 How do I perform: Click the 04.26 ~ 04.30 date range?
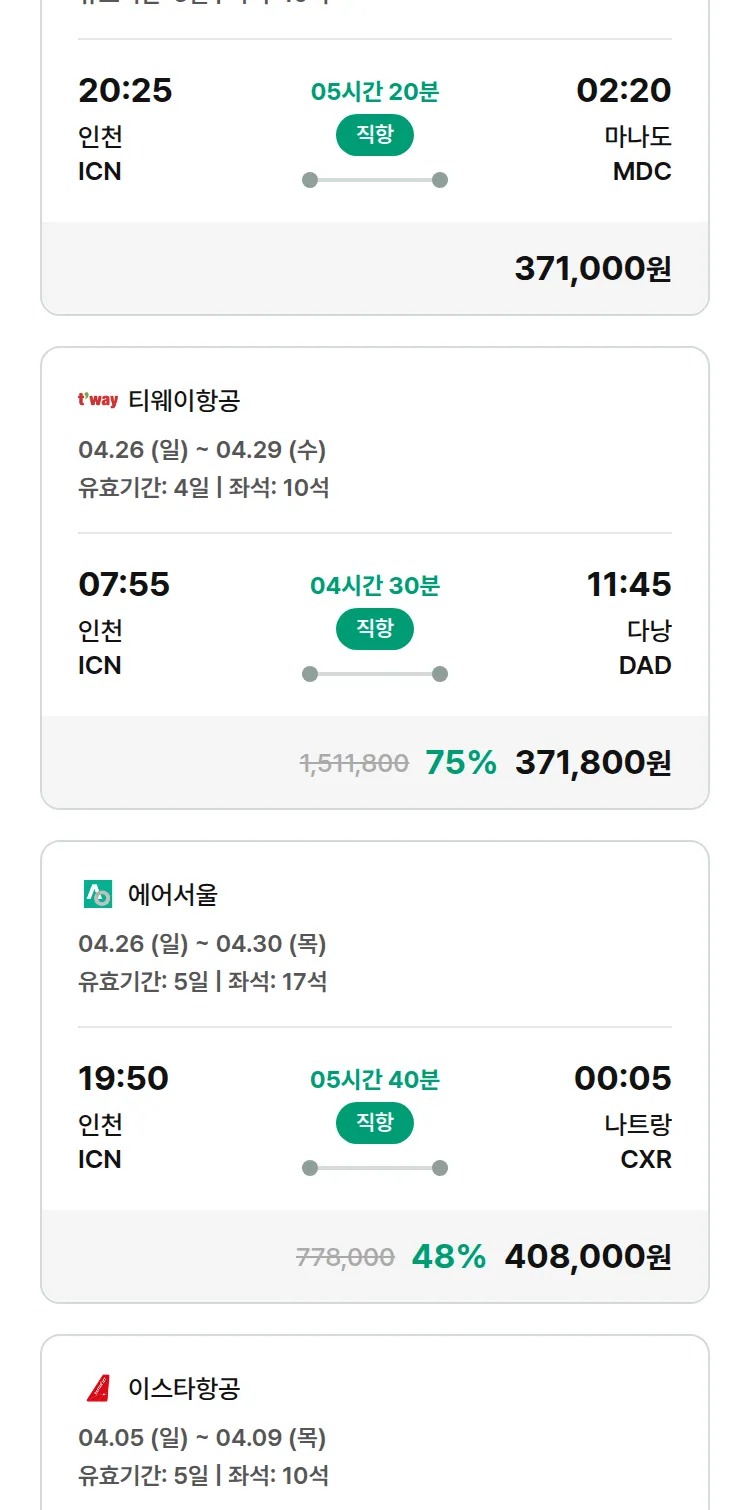tap(202, 944)
